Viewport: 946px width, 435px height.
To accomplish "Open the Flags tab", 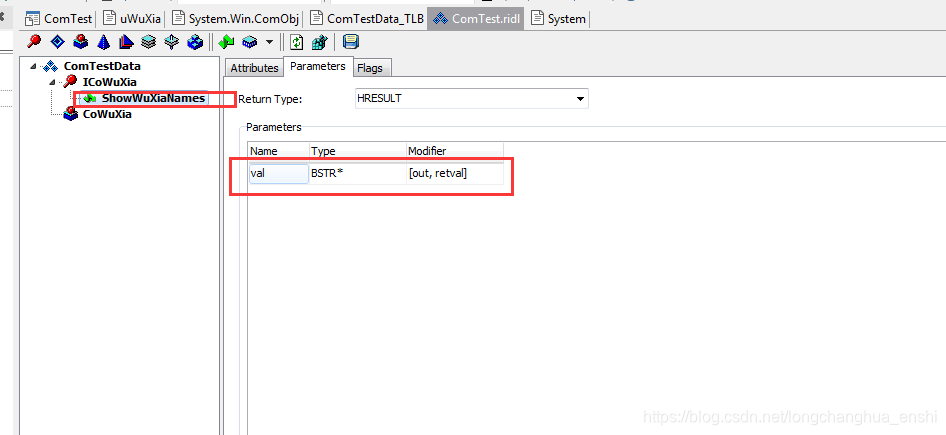I will 370,68.
